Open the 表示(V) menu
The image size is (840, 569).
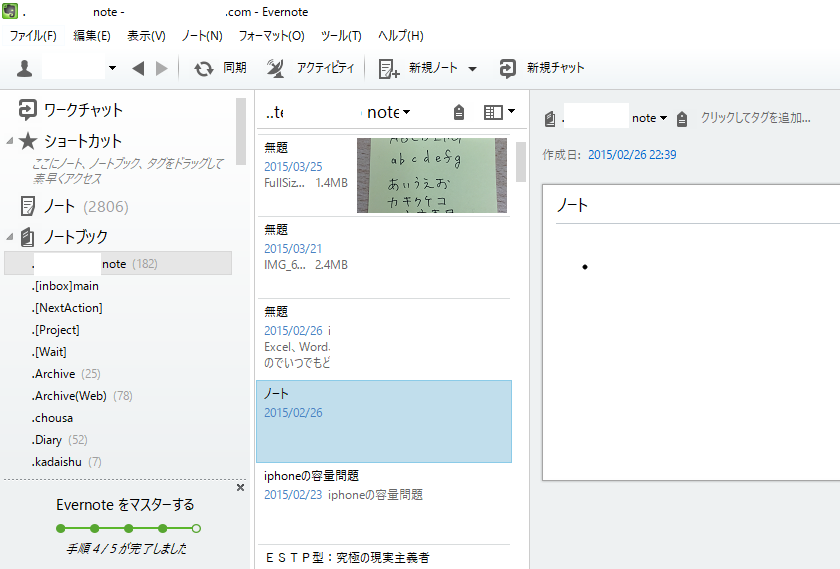[146, 36]
